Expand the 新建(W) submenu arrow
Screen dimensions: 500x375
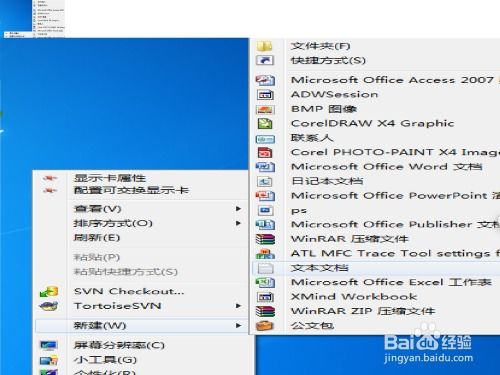[238, 325]
